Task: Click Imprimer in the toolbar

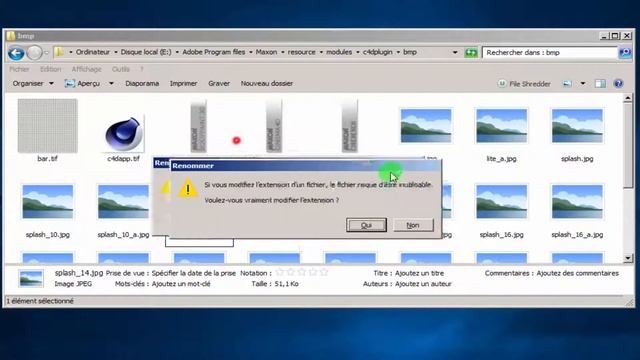Action: coord(183,83)
